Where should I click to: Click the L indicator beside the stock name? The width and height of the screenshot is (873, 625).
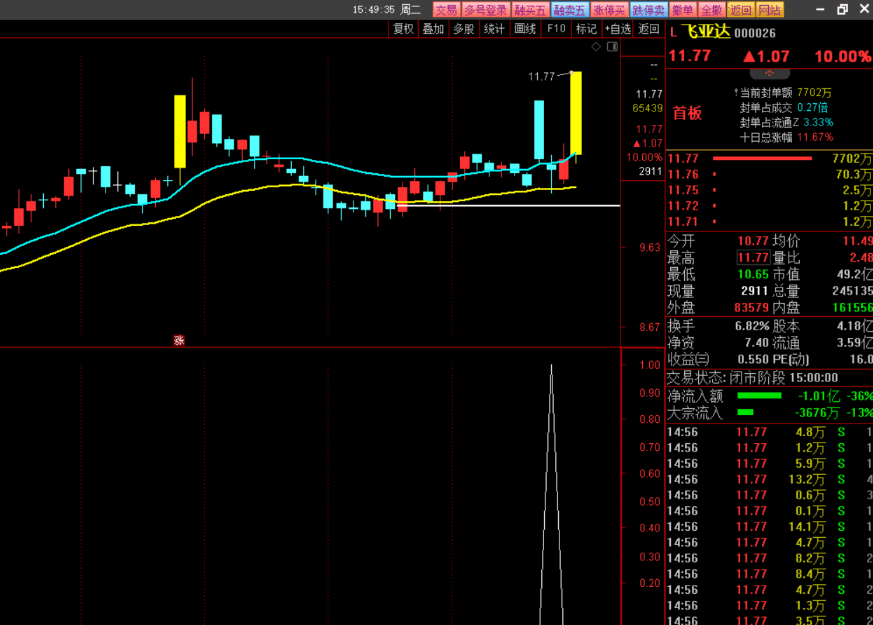[673, 33]
